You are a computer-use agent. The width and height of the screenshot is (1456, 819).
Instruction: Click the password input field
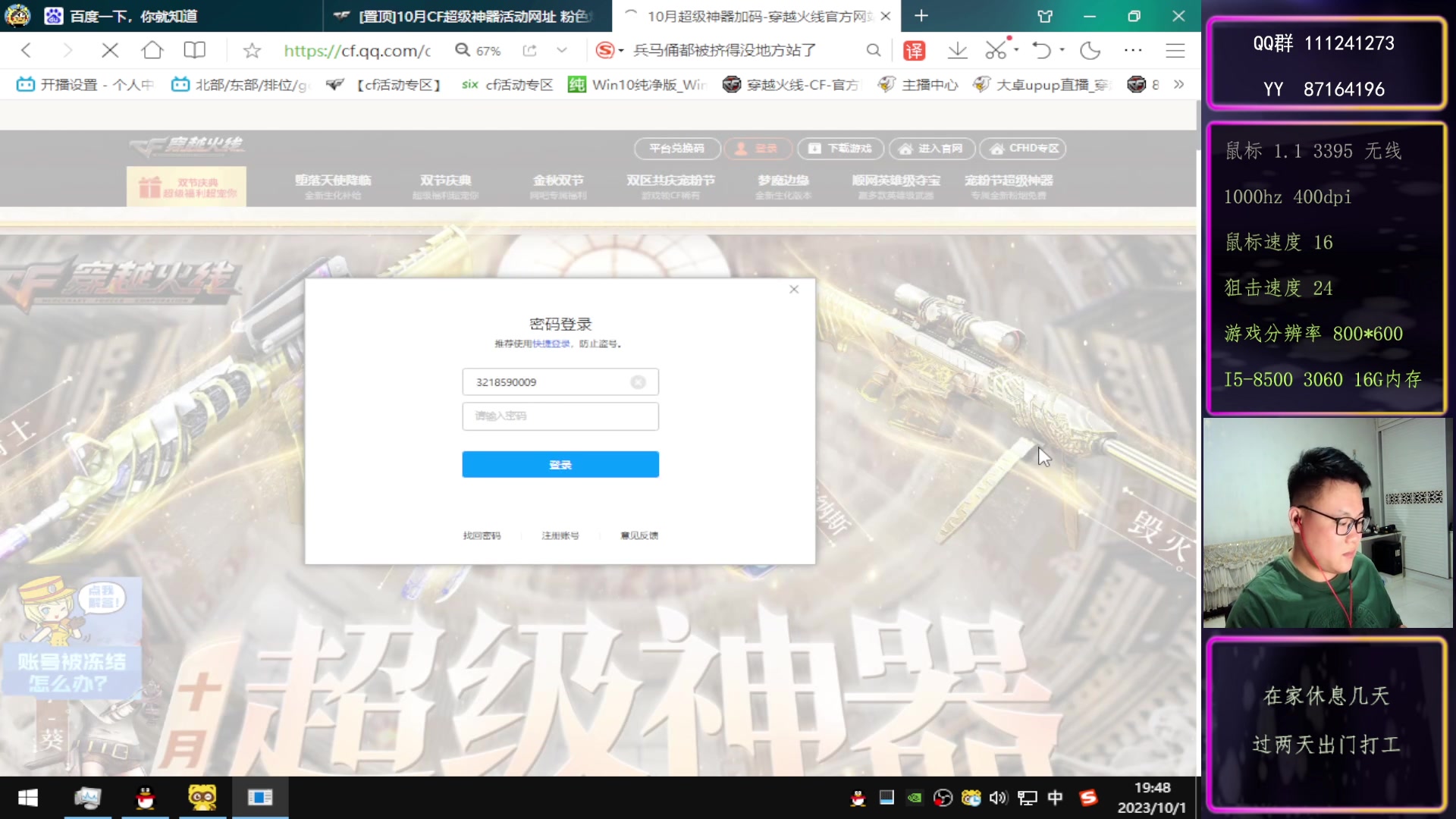pyautogui.click(x=560, y=416)
